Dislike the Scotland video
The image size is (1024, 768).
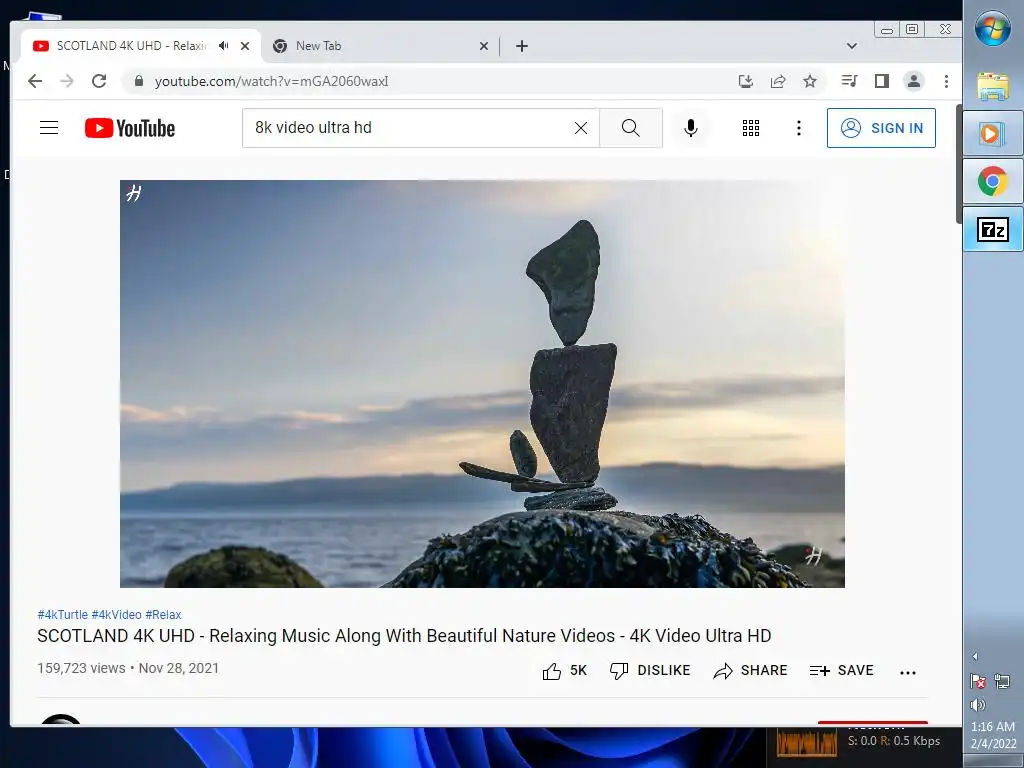650,671
